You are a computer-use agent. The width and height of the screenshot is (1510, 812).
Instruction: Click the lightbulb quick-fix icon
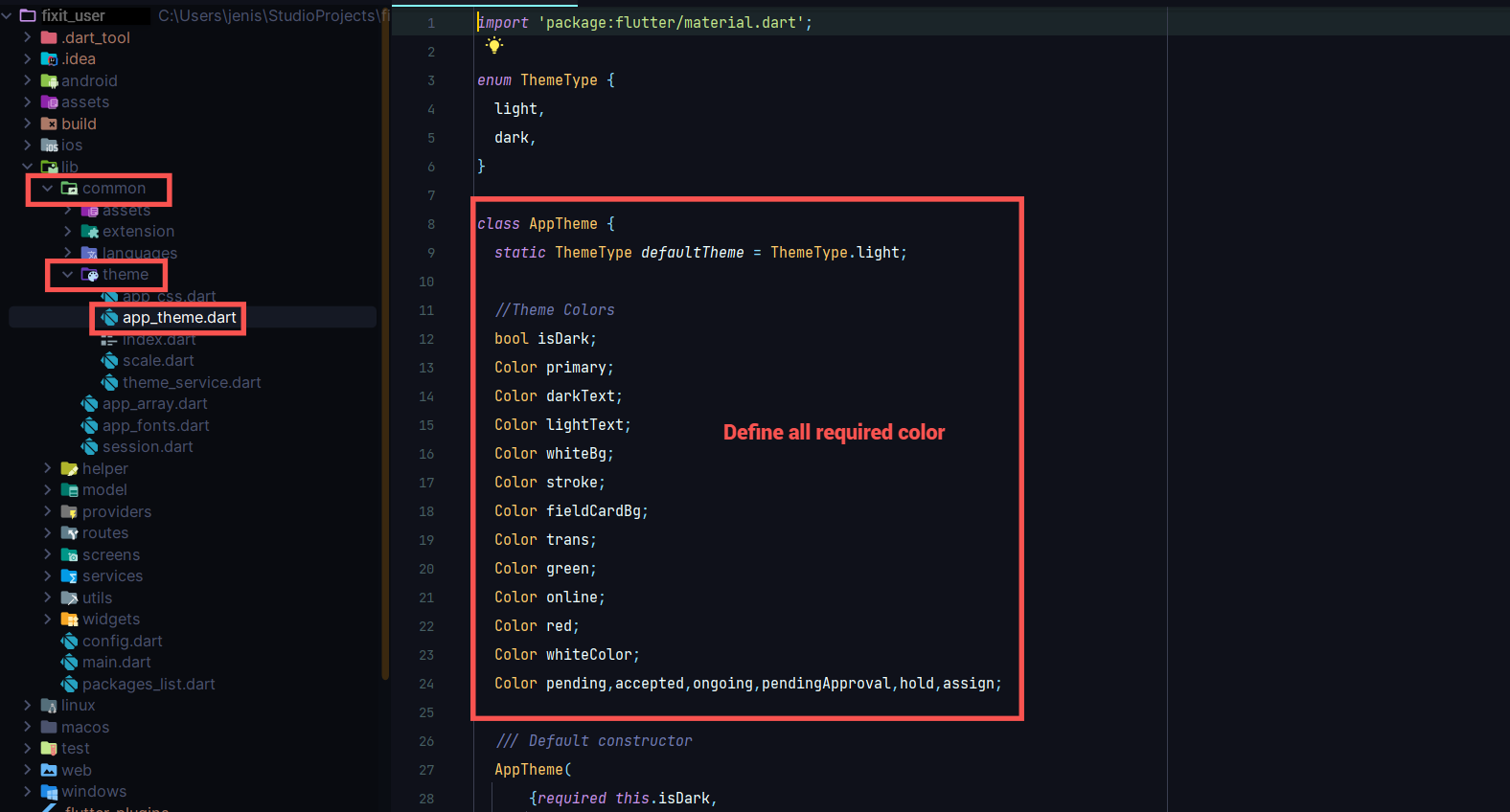point(494,45)
